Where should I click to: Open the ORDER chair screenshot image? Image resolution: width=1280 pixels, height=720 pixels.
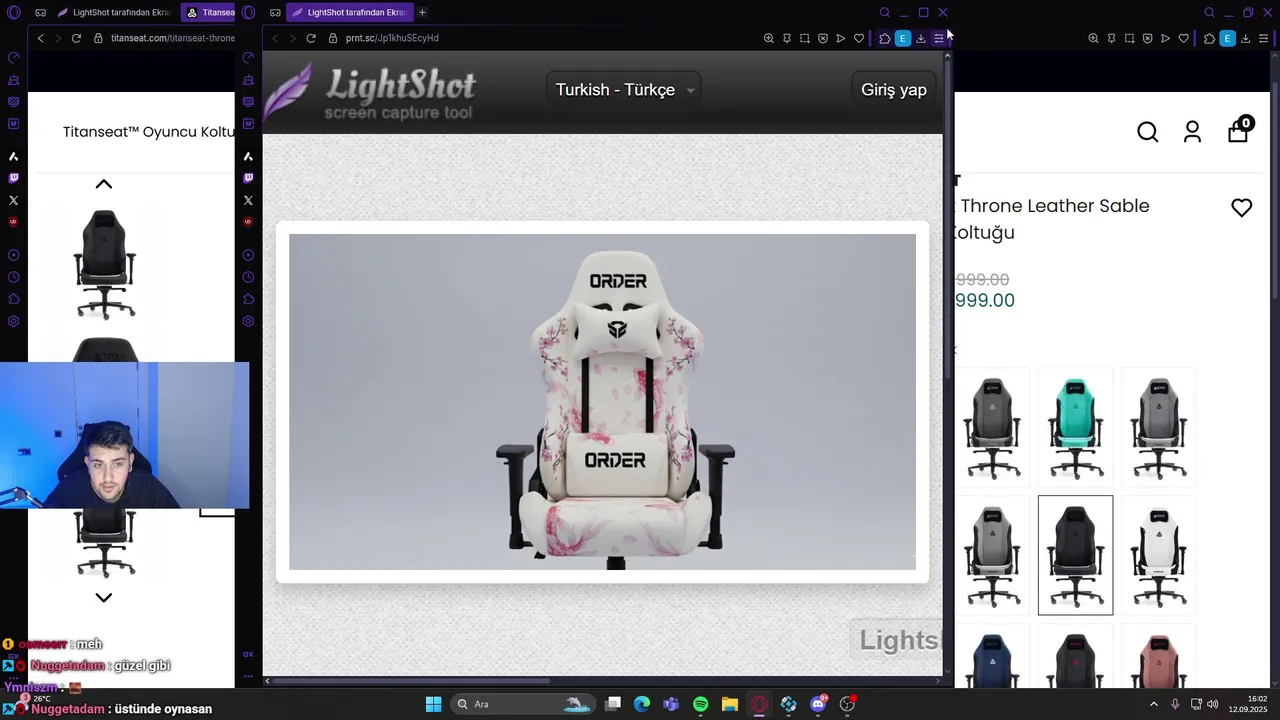coord(602,402)
